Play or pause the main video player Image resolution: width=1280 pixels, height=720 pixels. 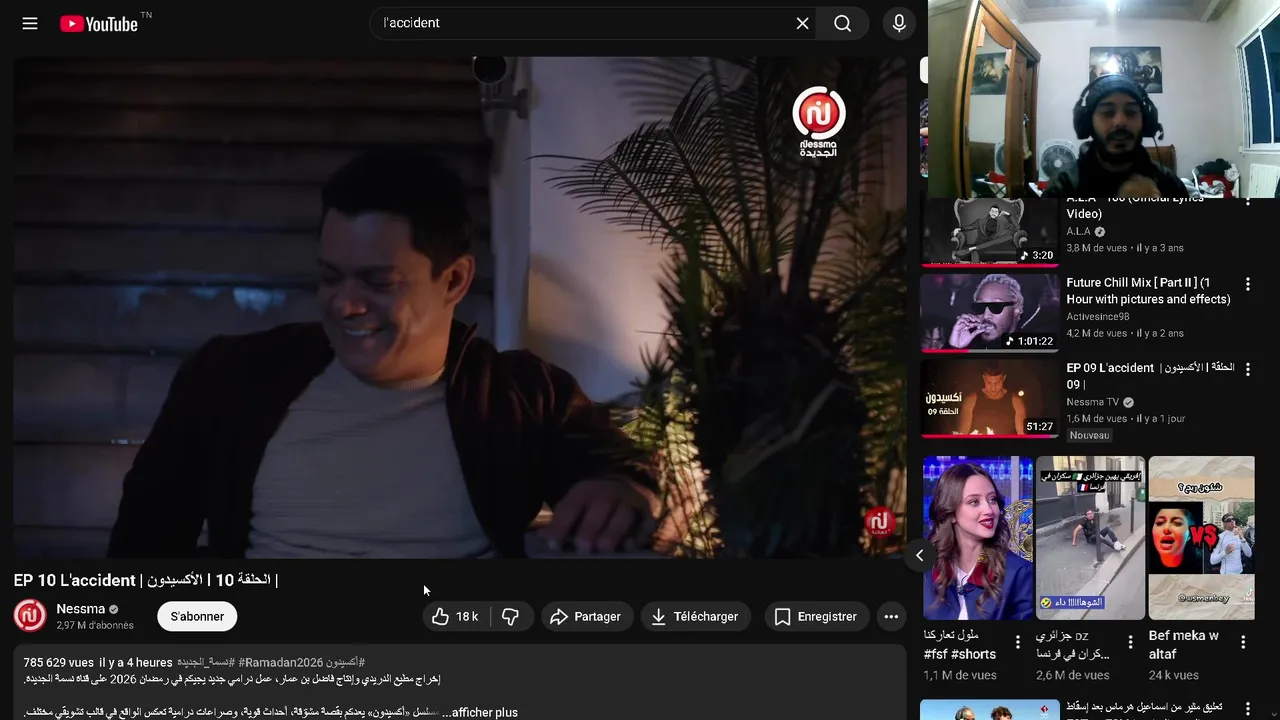[x=460, y=307]
